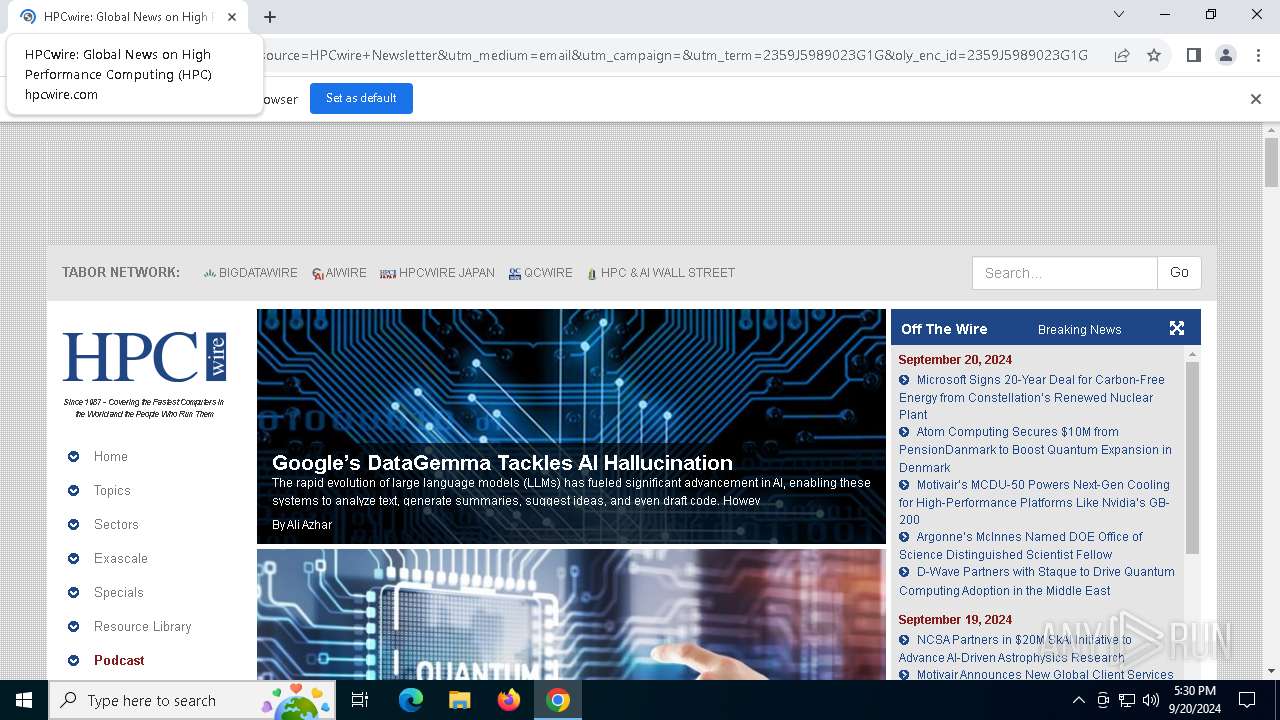Open the Chrome side panel icon

pyautogui.click(x=1193, y=56)
